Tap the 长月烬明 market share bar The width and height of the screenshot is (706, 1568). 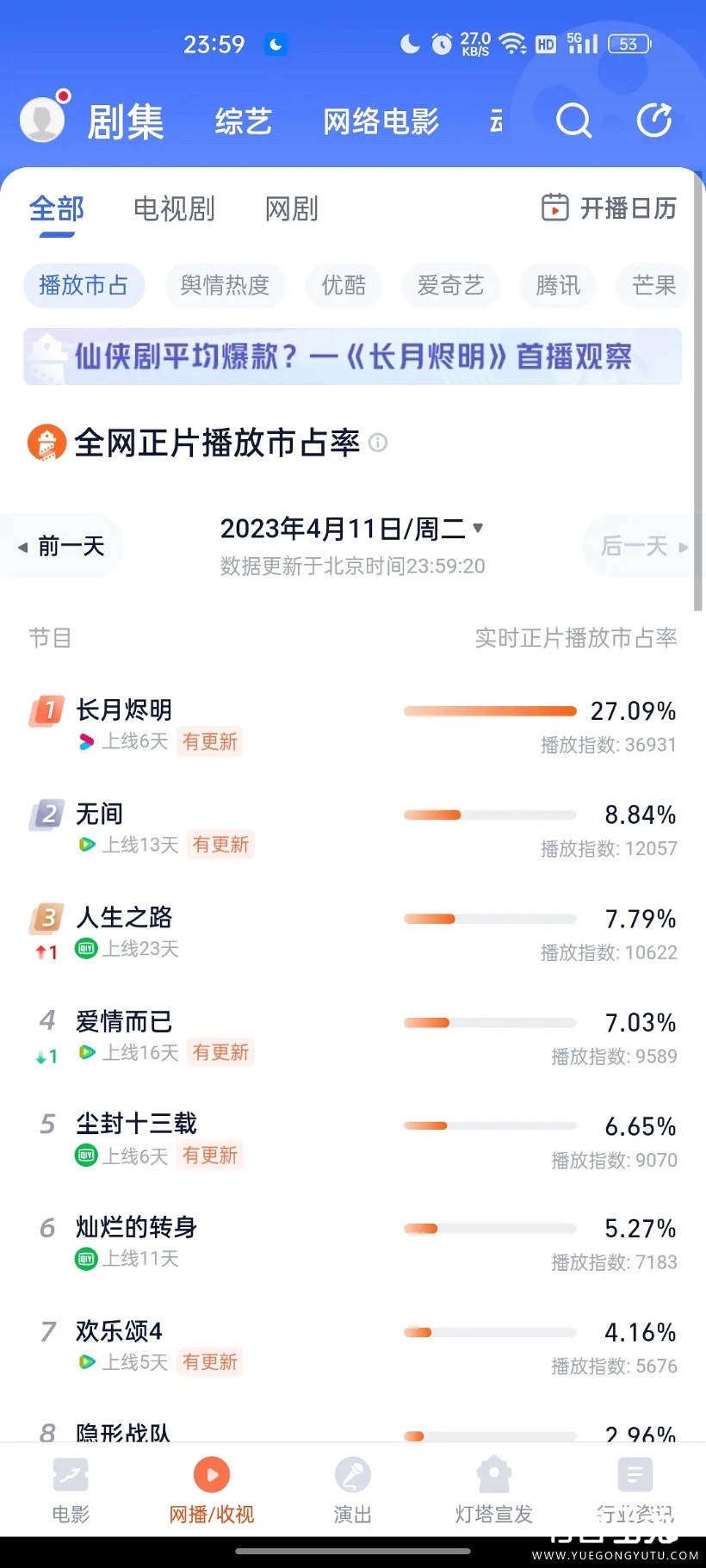tap(490, 711)
